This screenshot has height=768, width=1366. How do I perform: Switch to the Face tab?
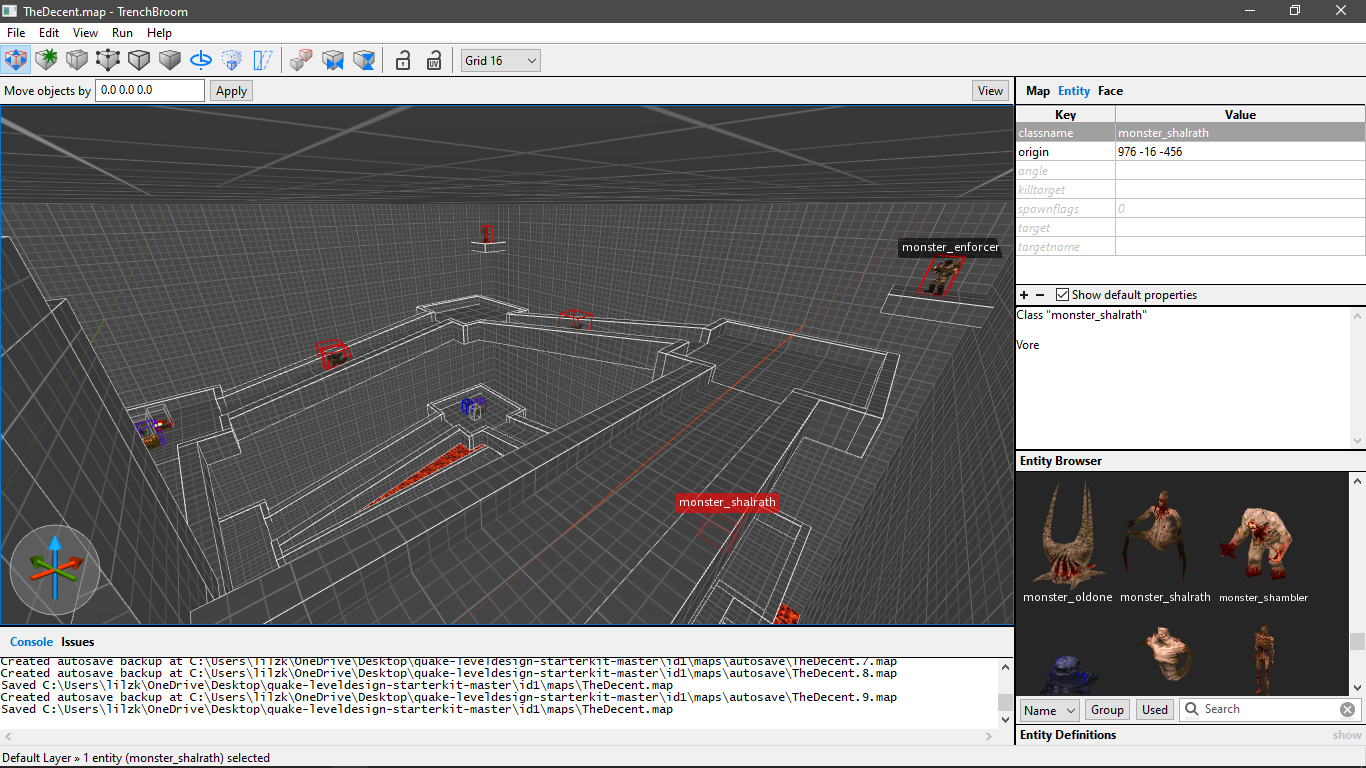[1110, 91]
